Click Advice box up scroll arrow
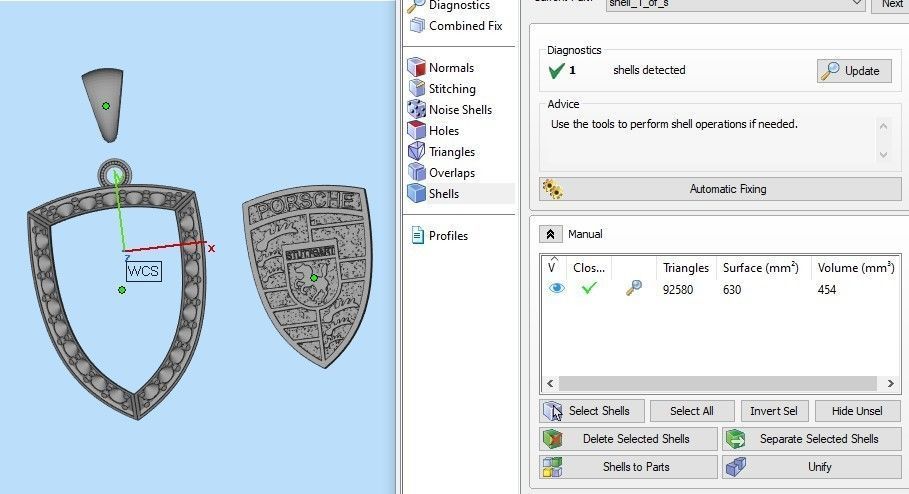The image size is (909, 494). click(883, 126)
